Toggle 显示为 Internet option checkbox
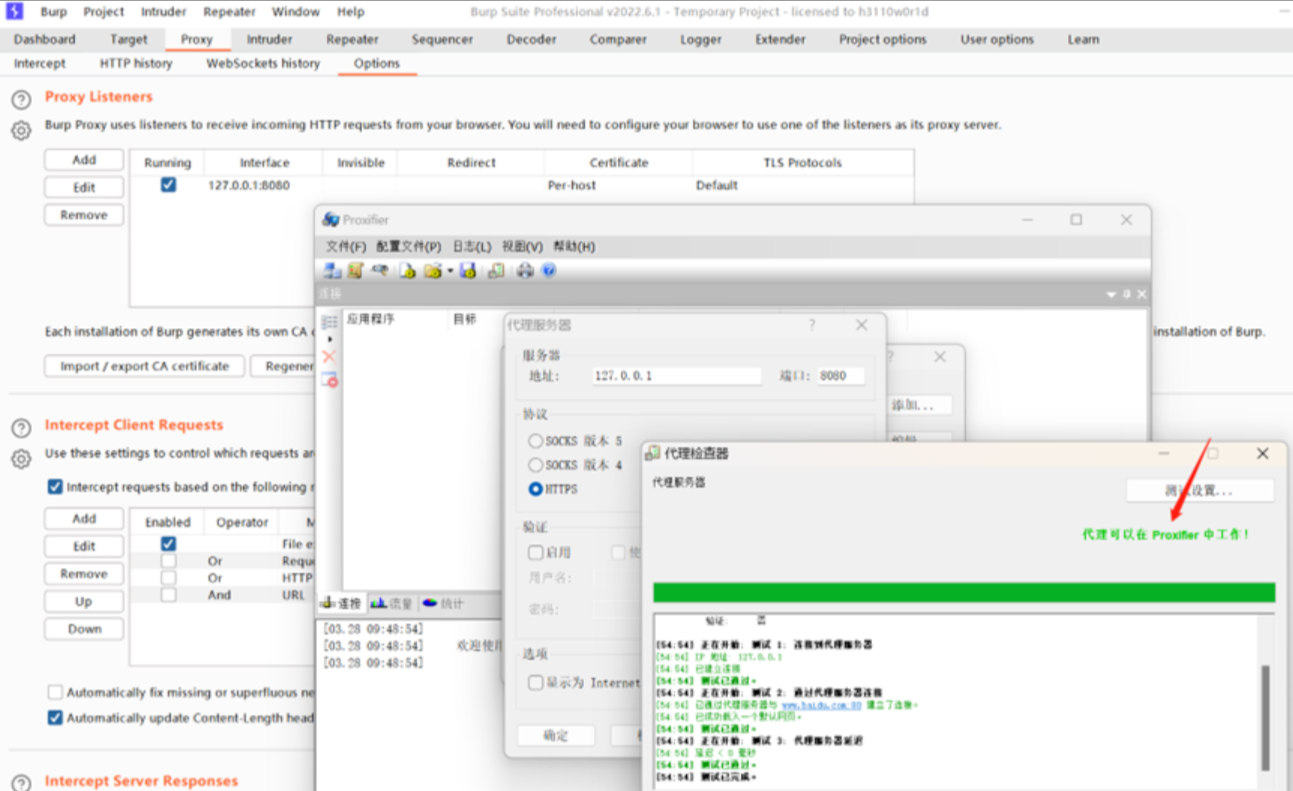Viewport: 1293px width, 791px height. tap(536, 683)
